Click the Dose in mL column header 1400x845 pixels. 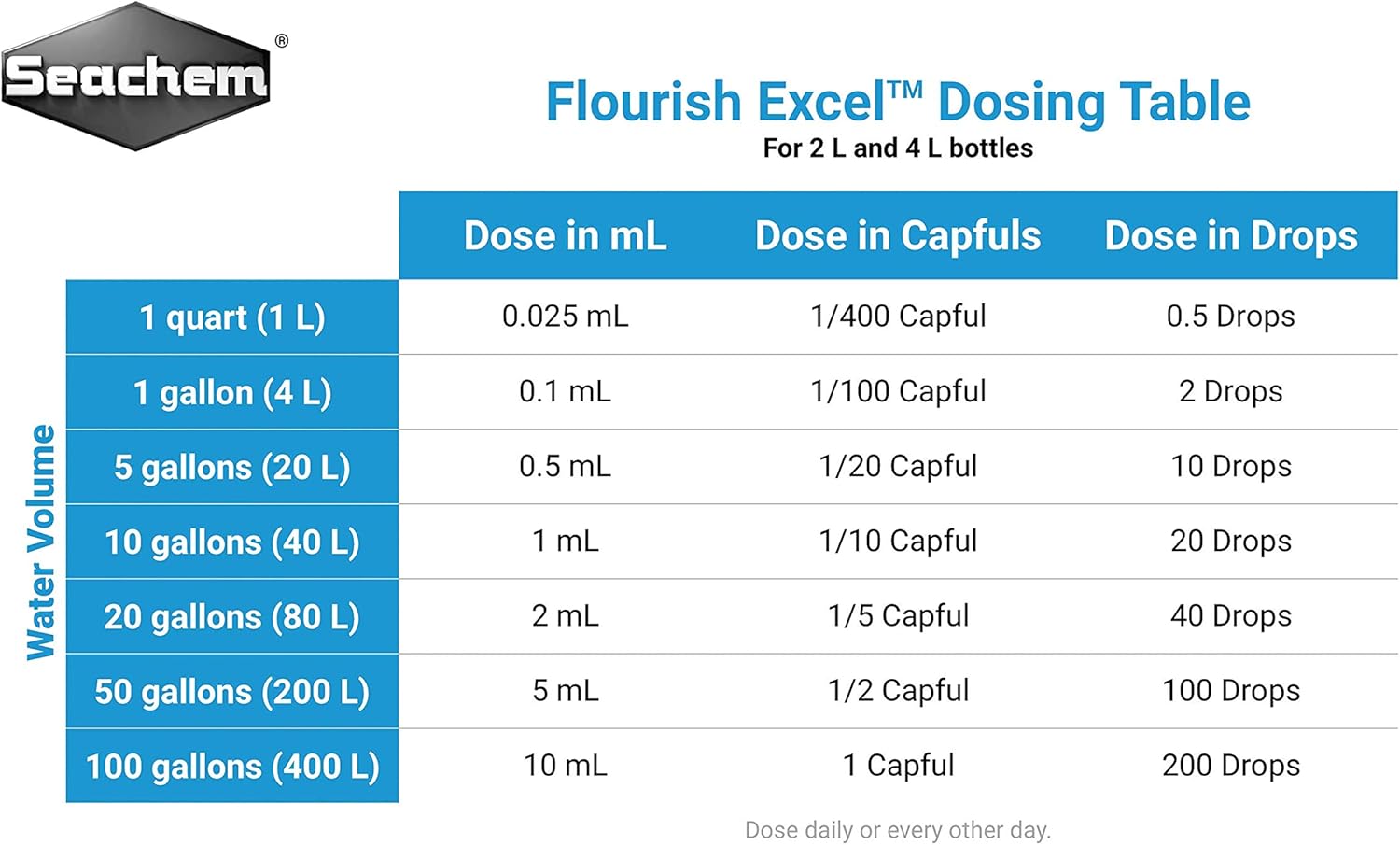click(x=566, y=235)
